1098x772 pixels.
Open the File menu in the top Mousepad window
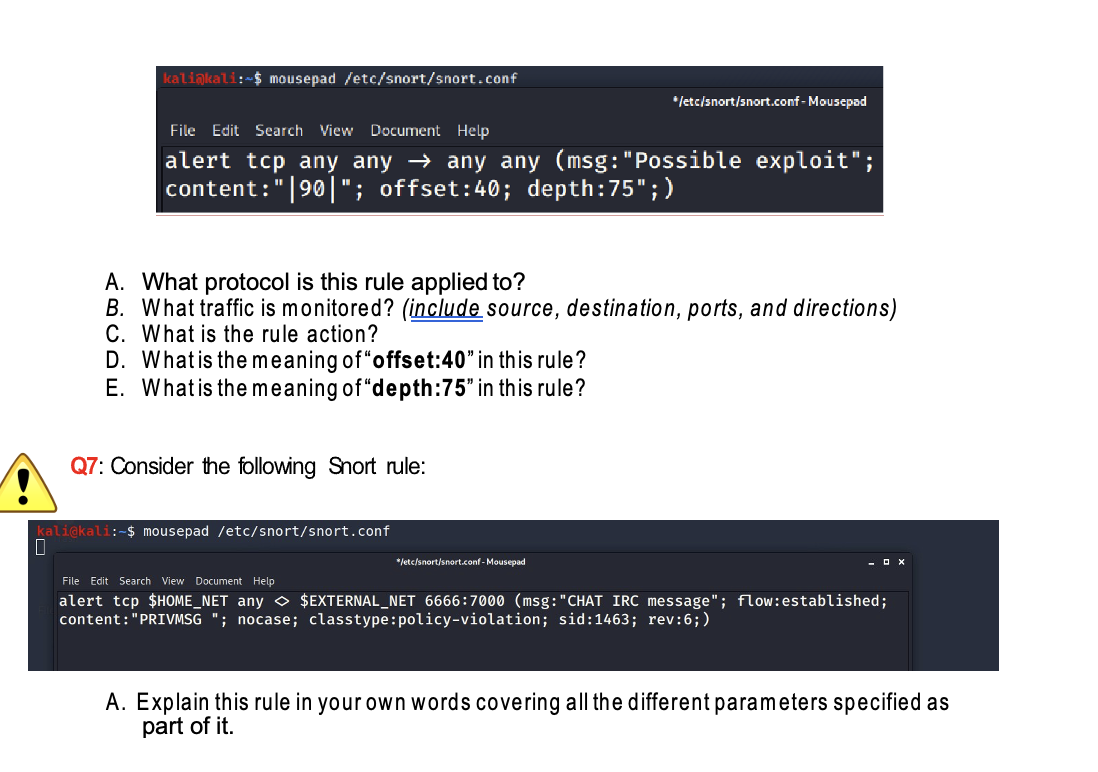182,130
